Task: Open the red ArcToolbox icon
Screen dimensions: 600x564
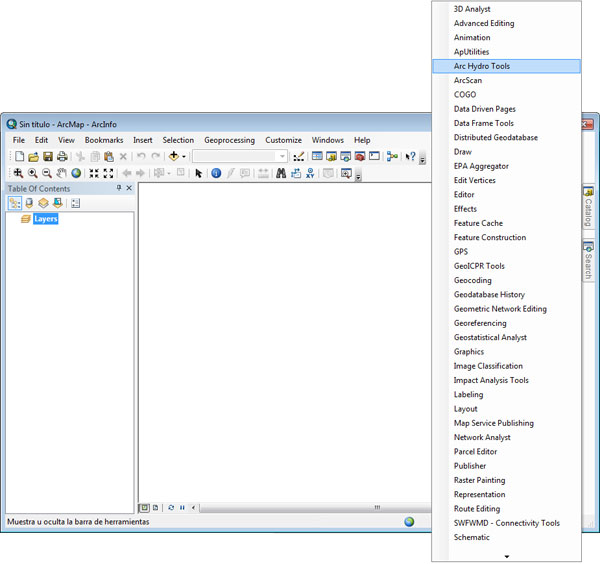Action: pos(360,156)
